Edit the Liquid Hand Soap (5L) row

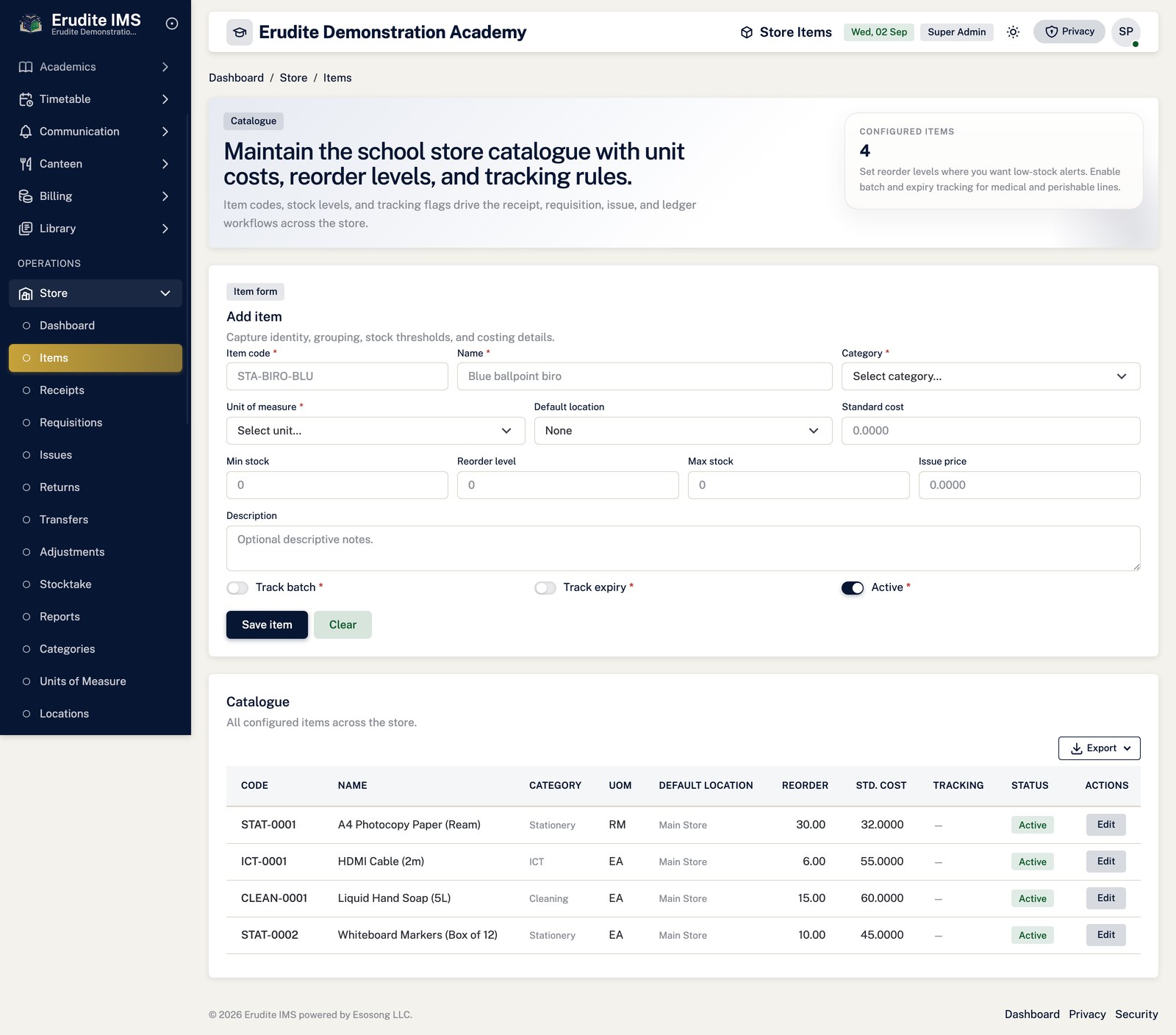tap(1106, 898)
